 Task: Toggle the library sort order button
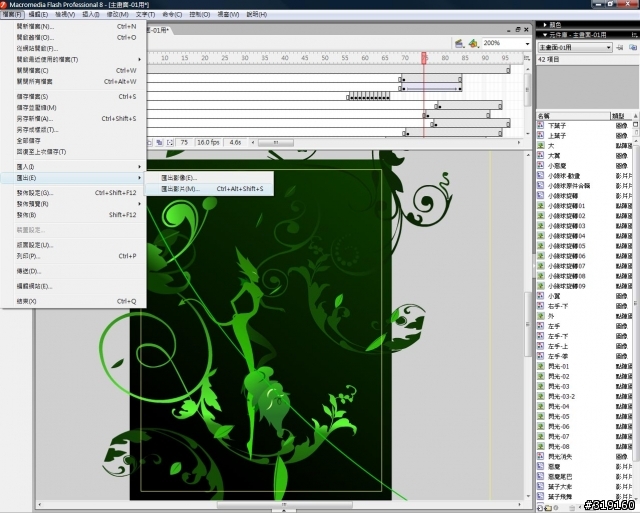point(636,116)
